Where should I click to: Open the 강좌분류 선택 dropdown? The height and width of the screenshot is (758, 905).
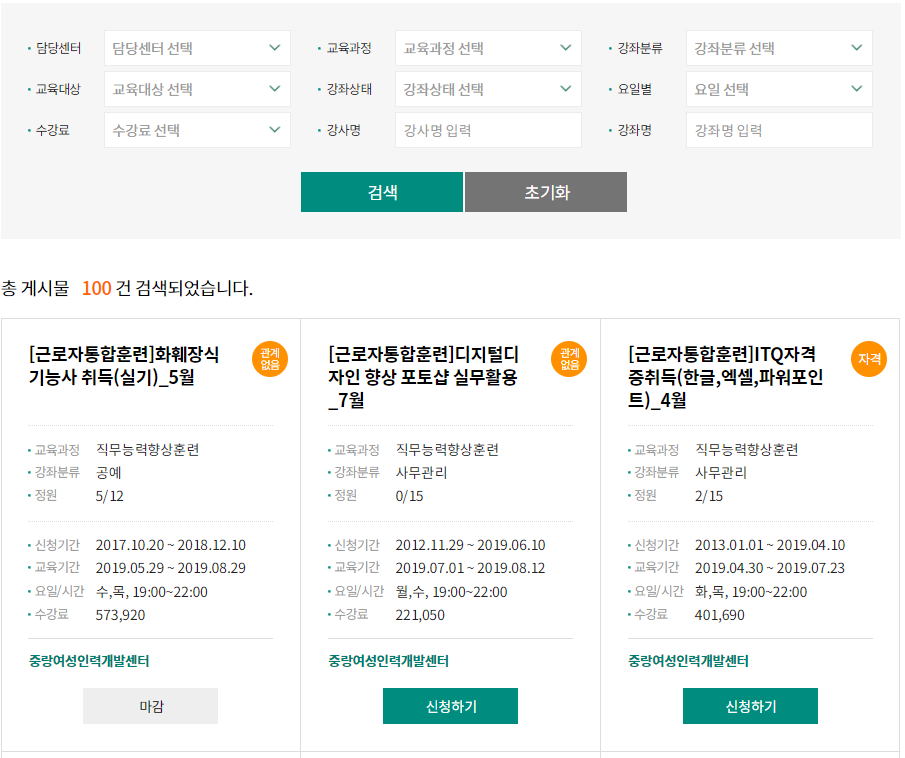[779, 48]
